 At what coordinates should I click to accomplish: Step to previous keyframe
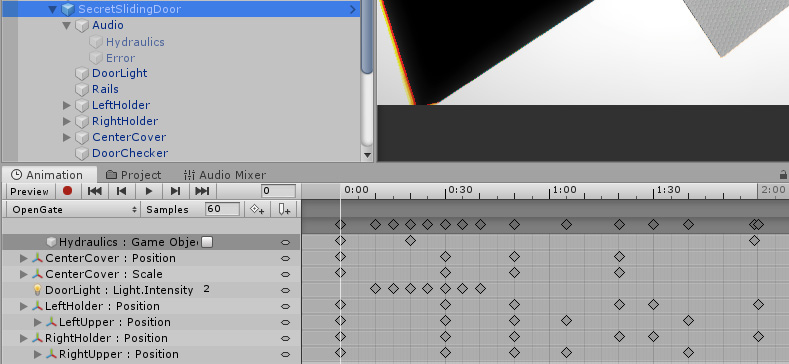coord(121,191)
